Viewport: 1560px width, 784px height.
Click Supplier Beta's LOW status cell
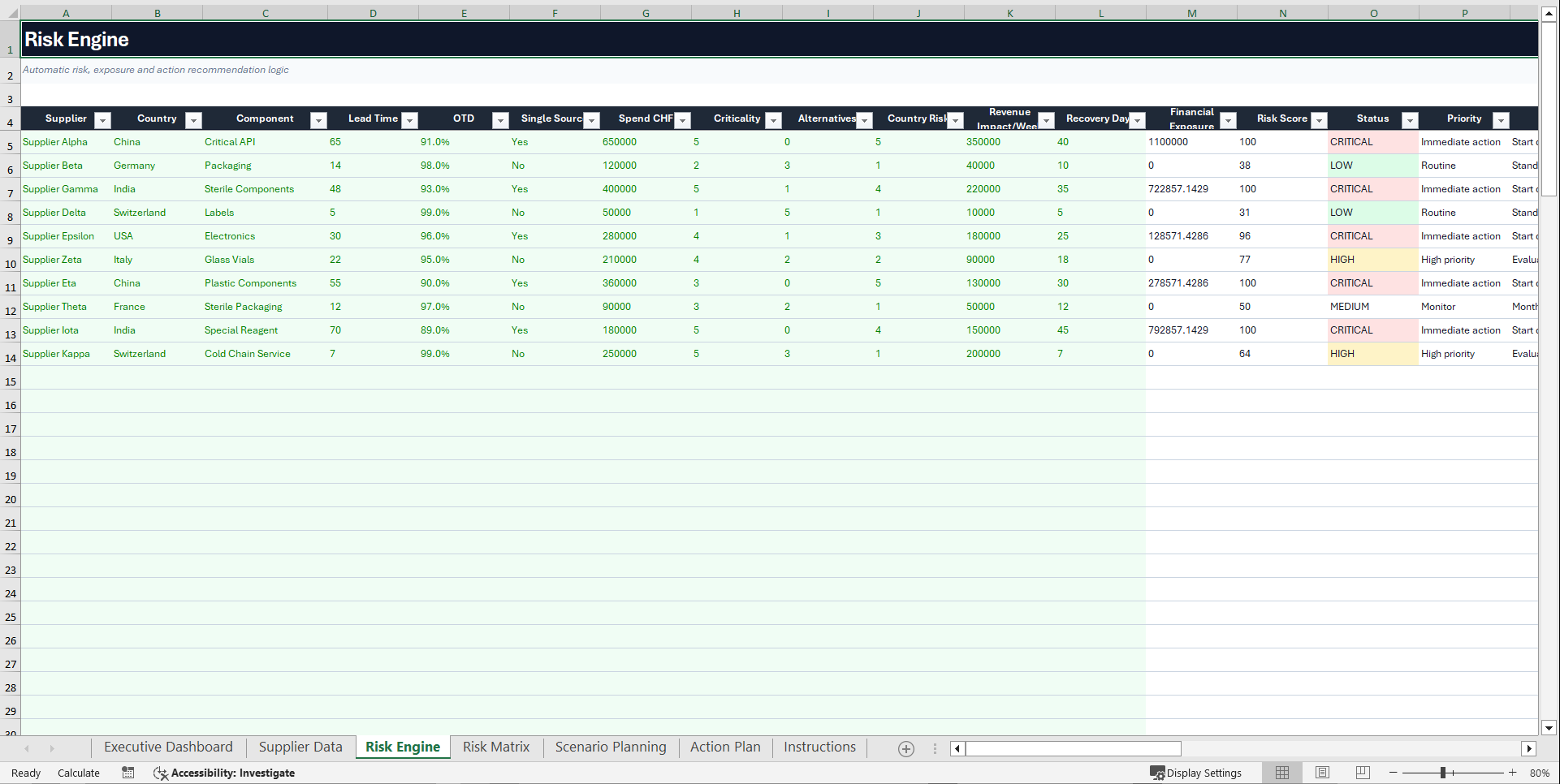point(1373,166)
